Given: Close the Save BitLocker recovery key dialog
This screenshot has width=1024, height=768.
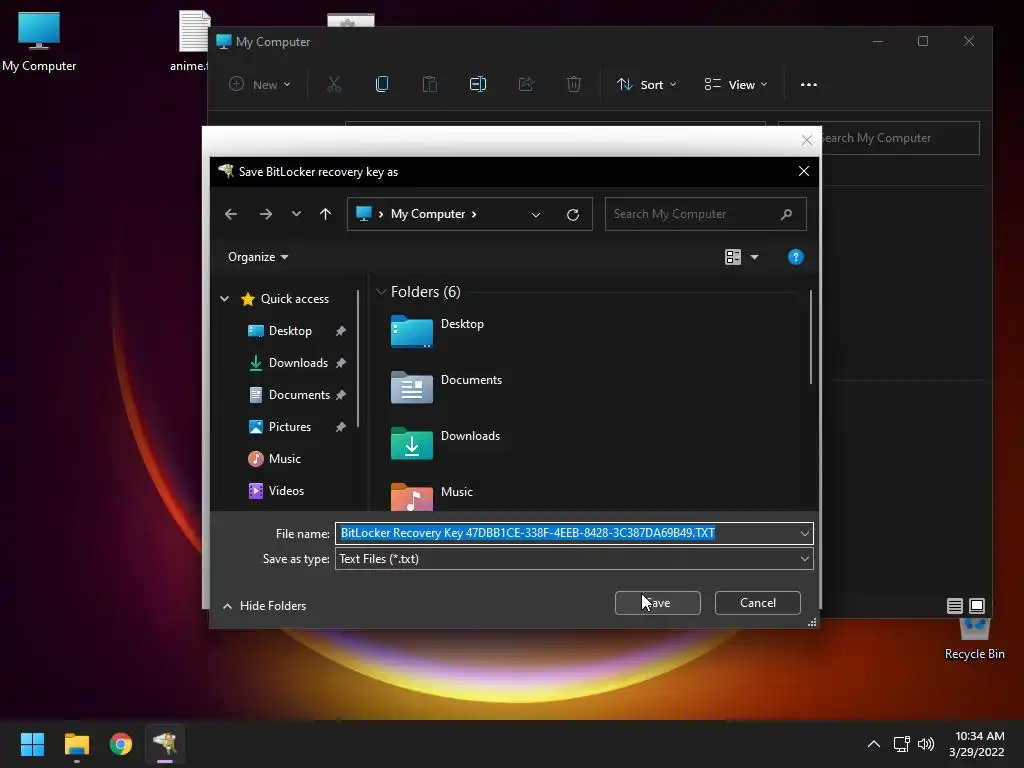Looking at the screenshot, I should [804, 171].
